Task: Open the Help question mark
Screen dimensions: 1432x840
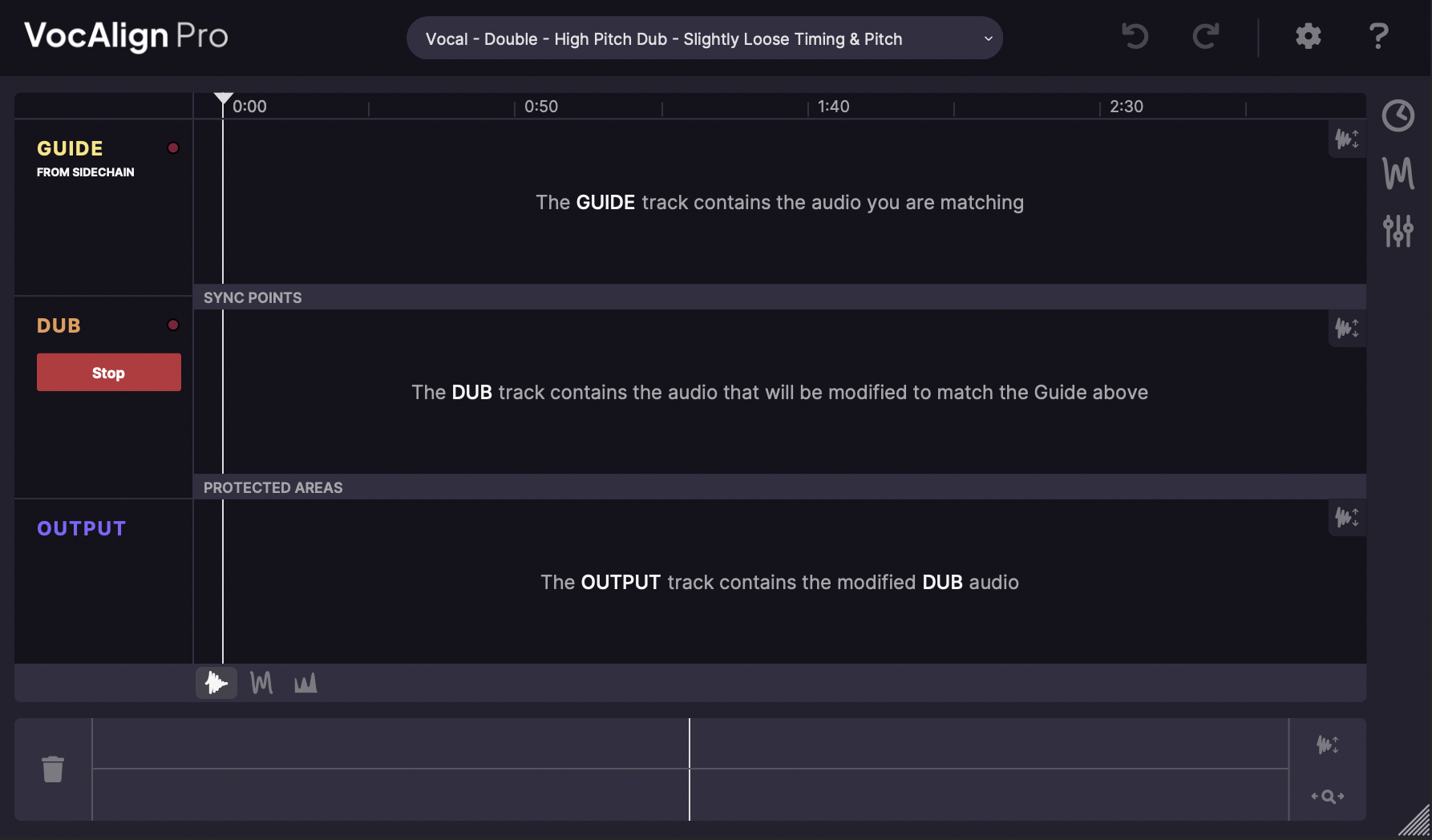Action: point(1378,36)
